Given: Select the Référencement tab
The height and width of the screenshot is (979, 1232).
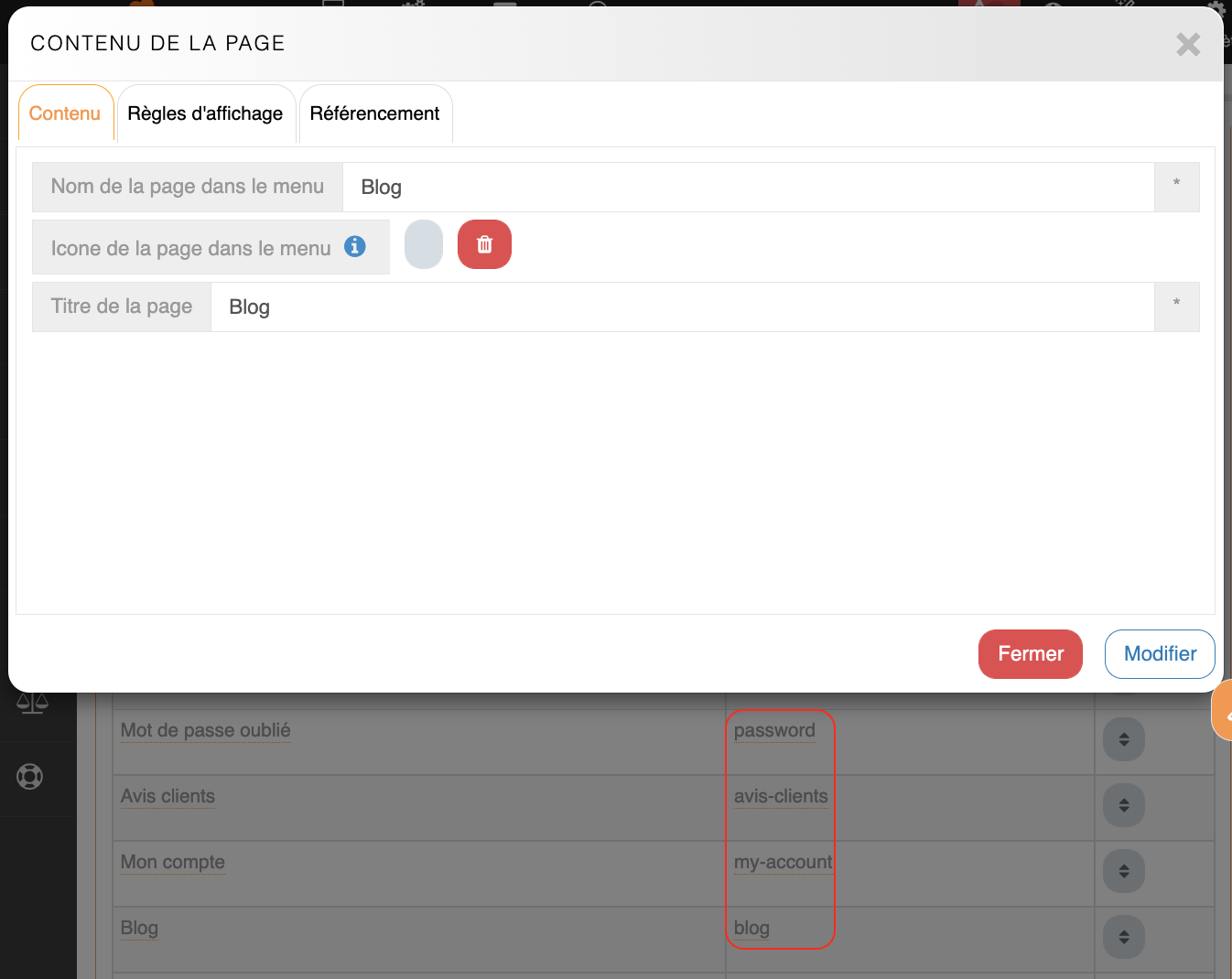Looking at the screenshot, I should click(x=374, y=113).
